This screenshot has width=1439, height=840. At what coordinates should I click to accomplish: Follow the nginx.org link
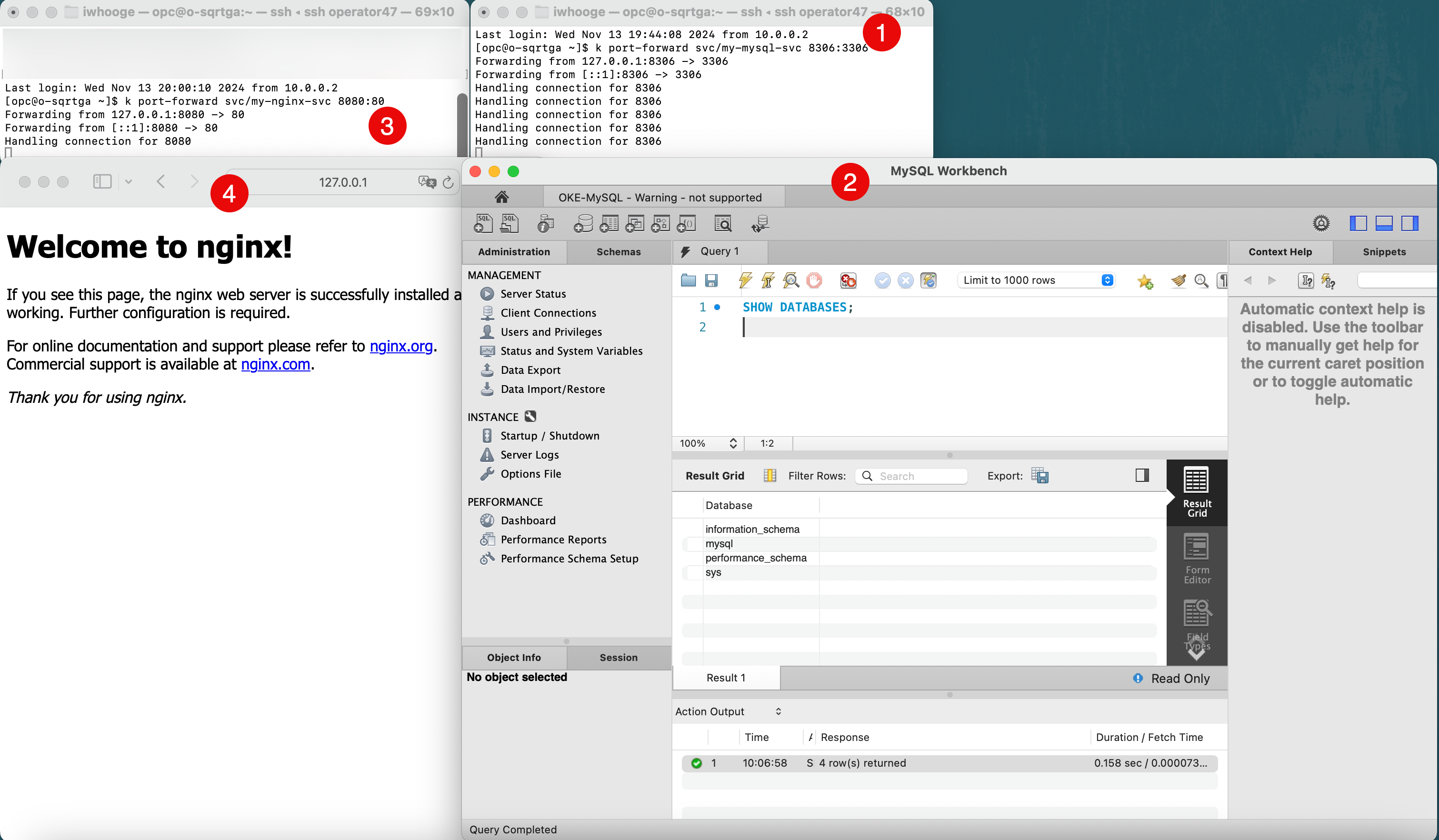click(x=401, y=346)
